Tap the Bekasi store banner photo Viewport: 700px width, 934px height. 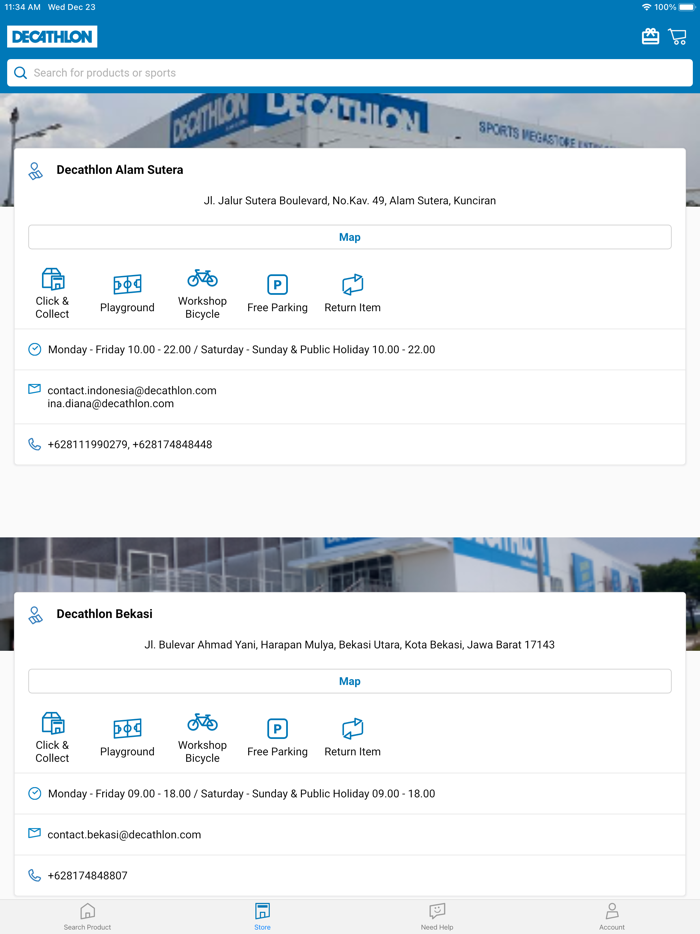click(x=350, y=565)
